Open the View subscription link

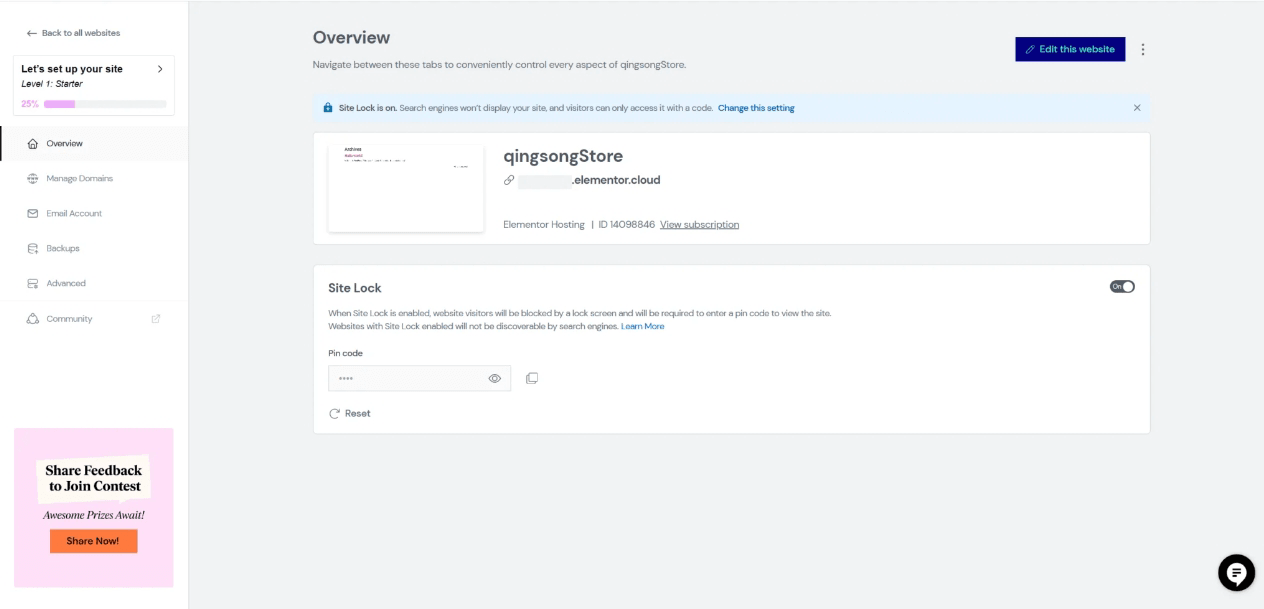tap(699, 225)
